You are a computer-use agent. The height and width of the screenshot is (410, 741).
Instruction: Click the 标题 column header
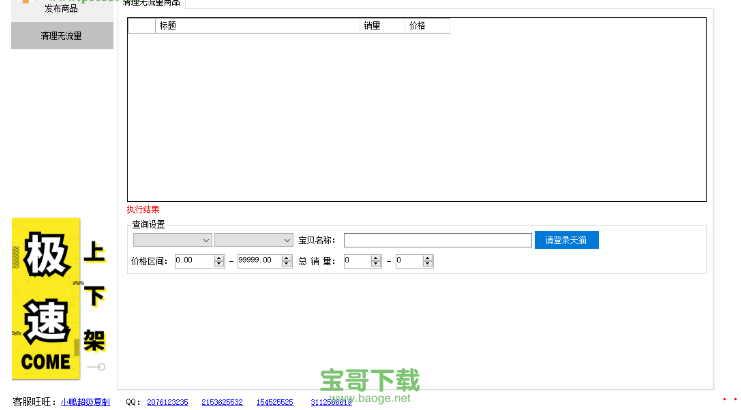258,26
